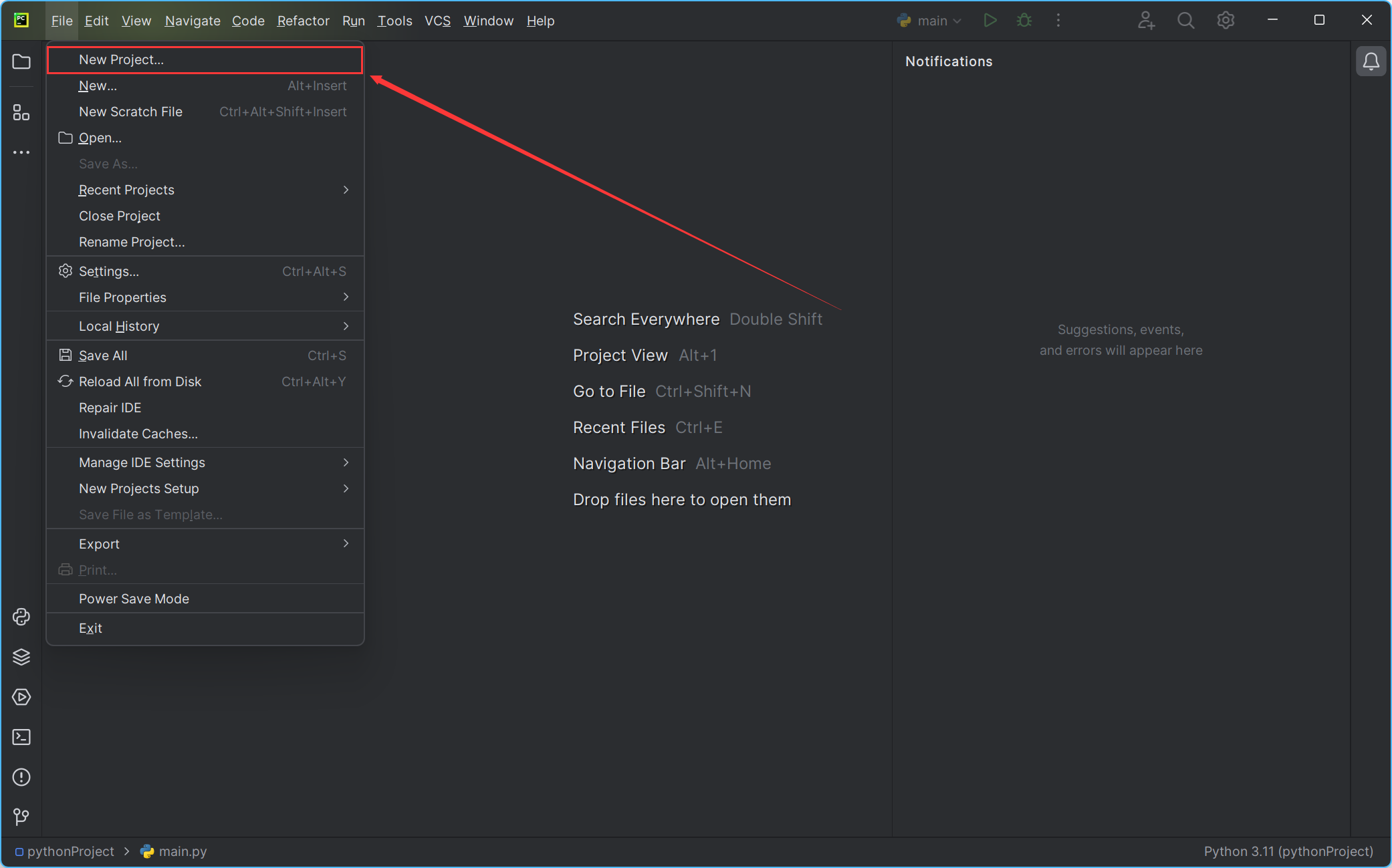Toggle the Notifications bell icon
The width and height of the screenshot is (1392, 868).
point(1371,61)
